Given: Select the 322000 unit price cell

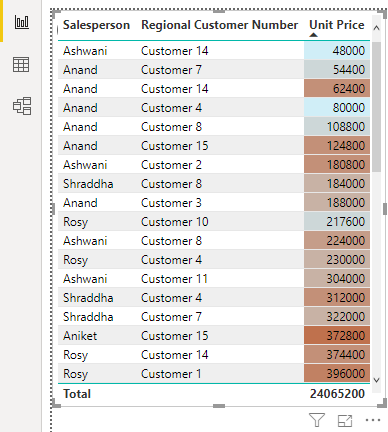Looking at the screenshot, I should pyautogui.click(x=337, y=317).
